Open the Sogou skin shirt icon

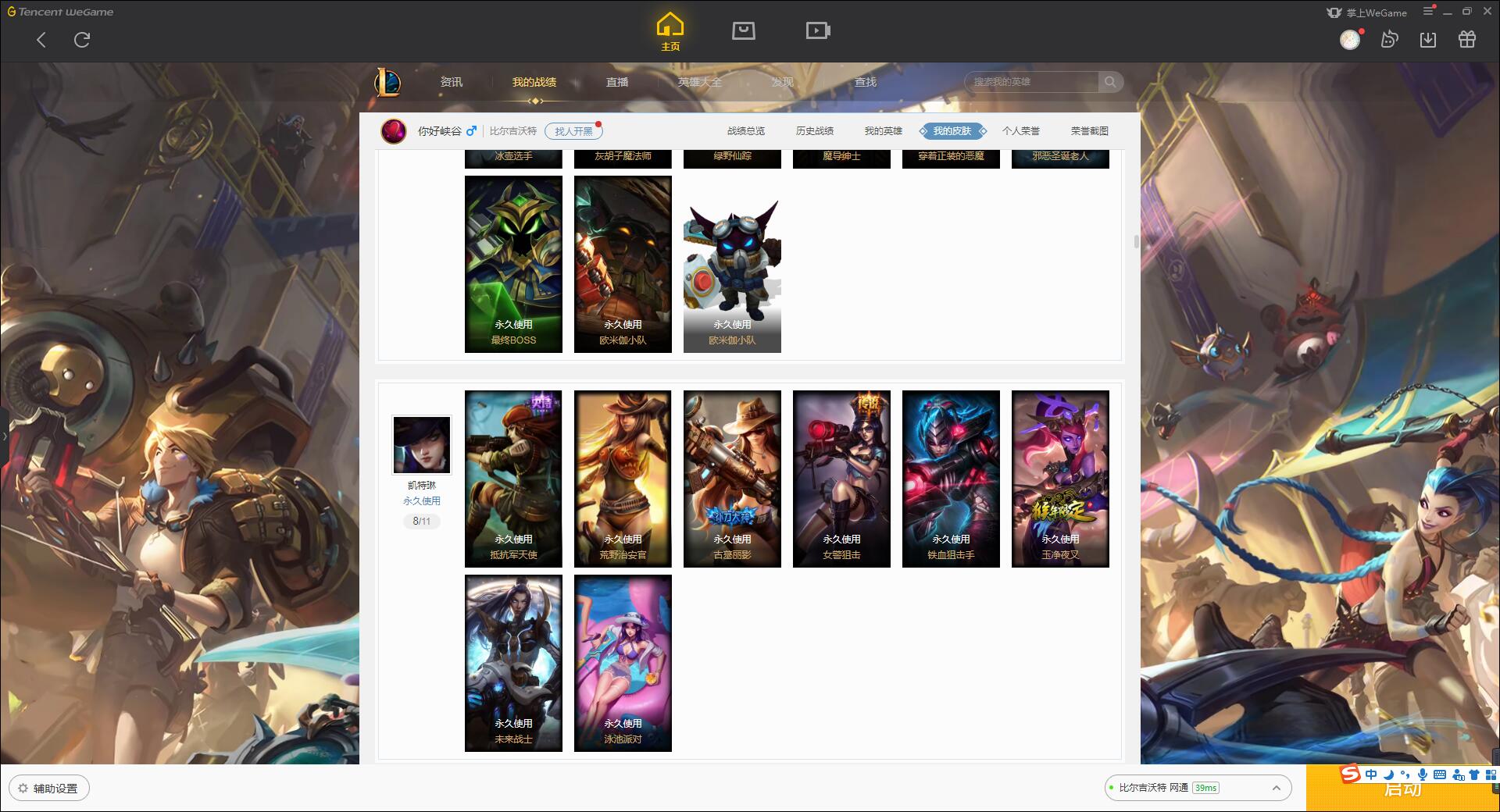click(1474, 775)
